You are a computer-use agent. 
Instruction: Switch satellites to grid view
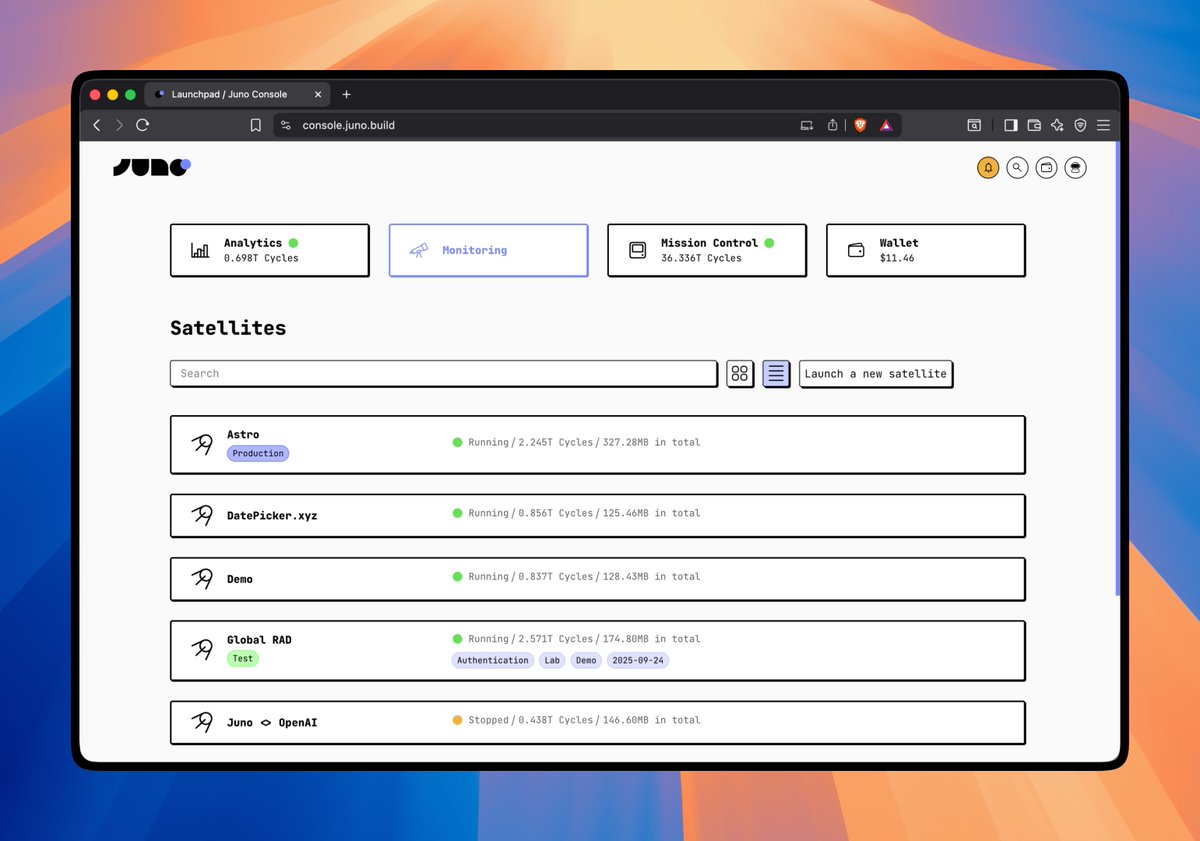(x=740, y=373)
